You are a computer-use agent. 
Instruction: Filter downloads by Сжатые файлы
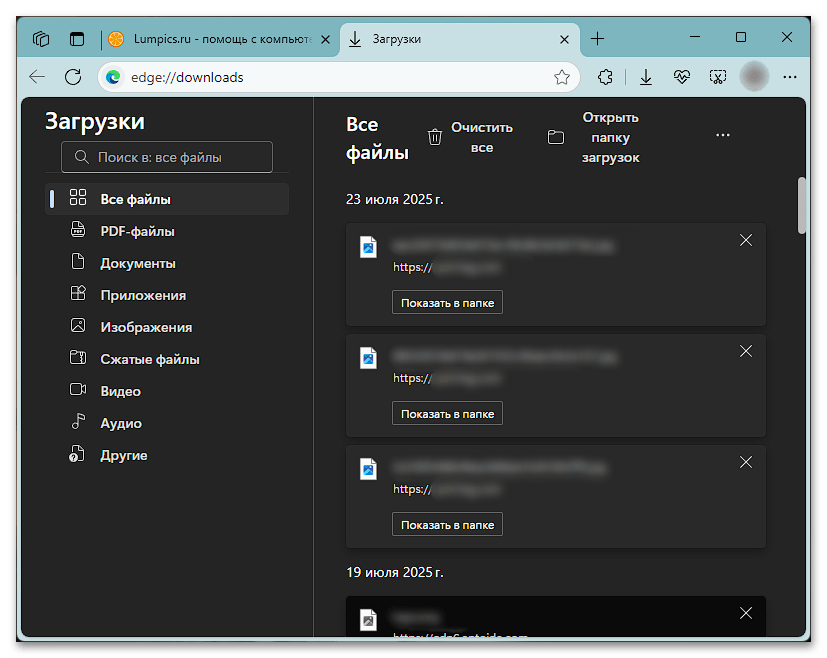pos(149,359)
